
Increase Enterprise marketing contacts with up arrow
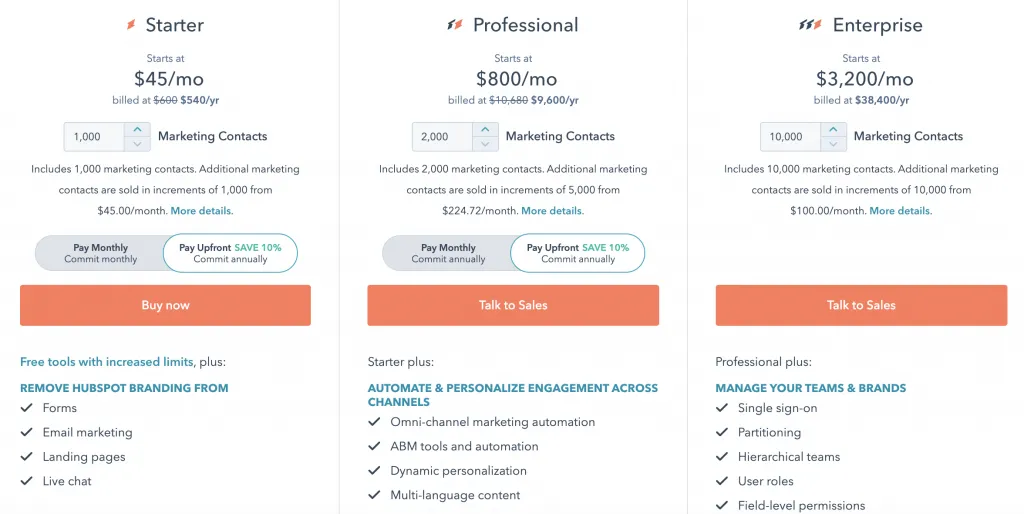833,130
